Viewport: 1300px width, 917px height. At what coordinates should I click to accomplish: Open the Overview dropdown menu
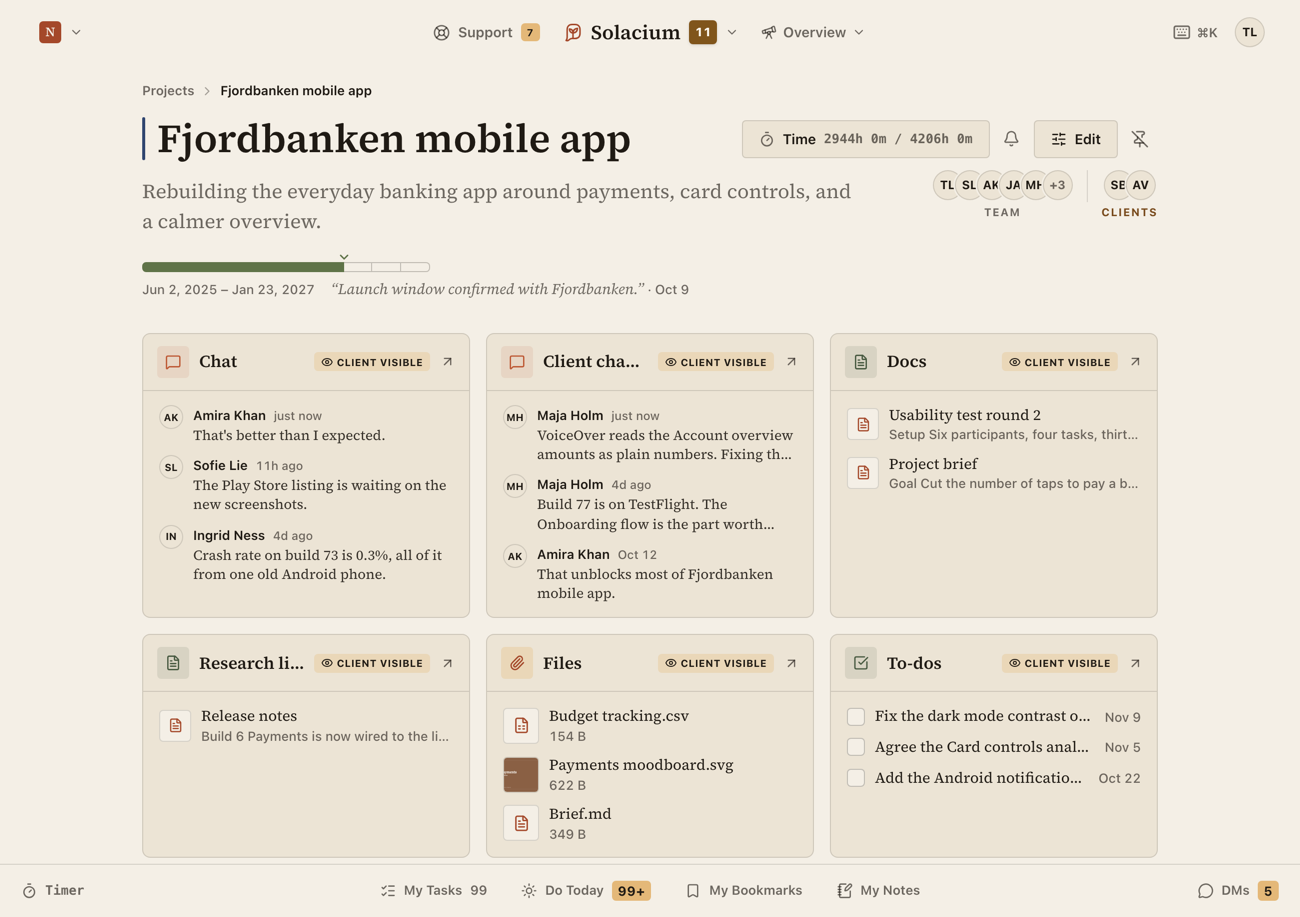812,32
